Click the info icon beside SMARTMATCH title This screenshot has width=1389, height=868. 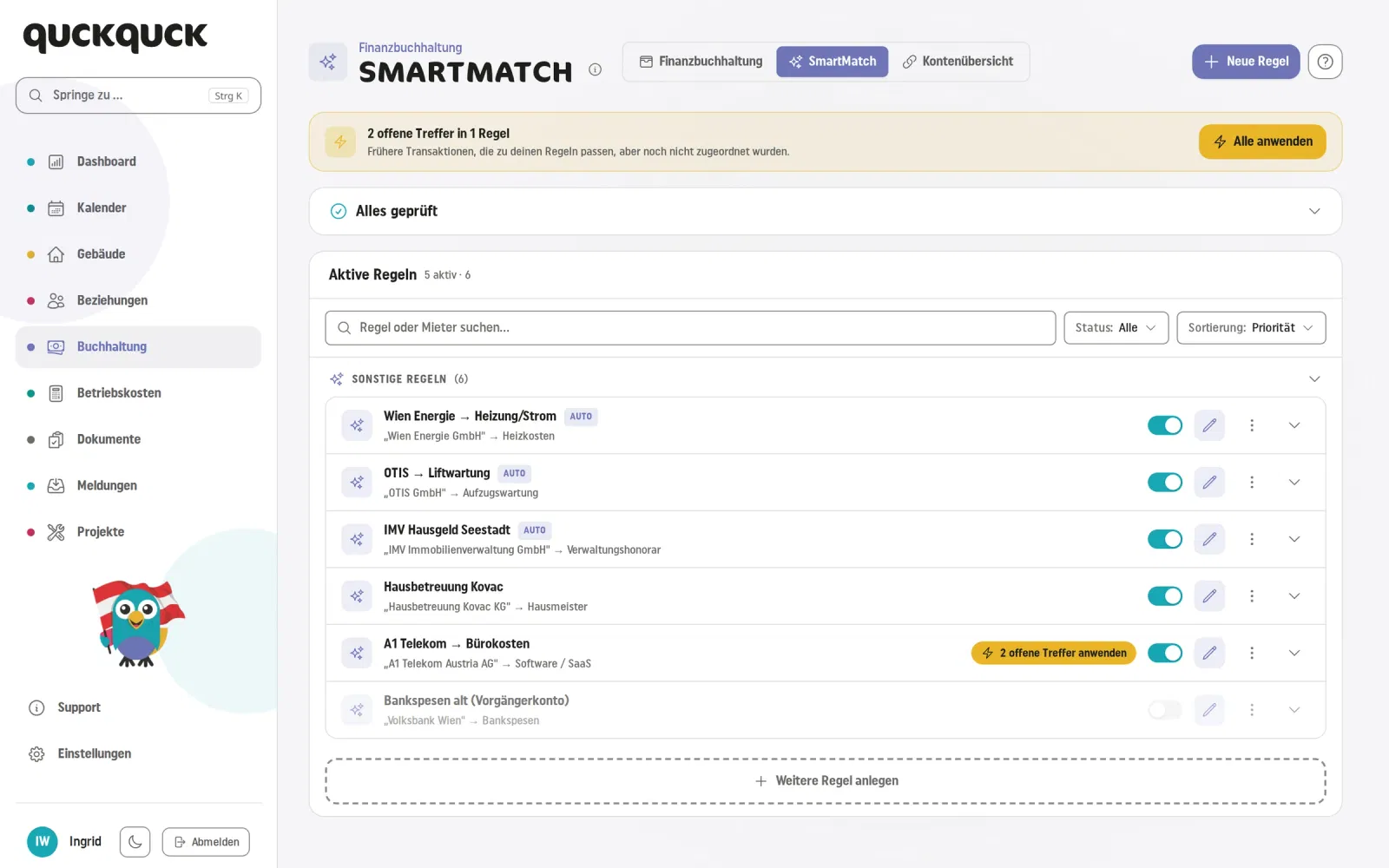[x=595, y=70]
